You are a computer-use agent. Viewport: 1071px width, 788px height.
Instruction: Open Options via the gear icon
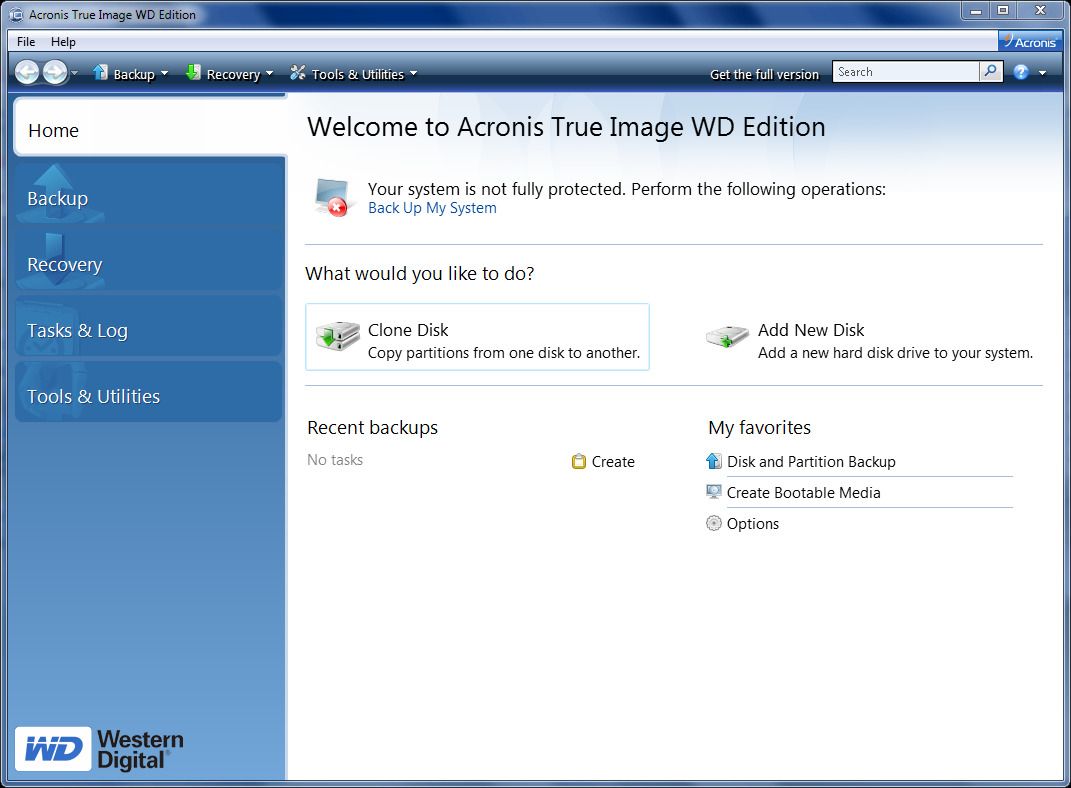[x=713, y=523]
